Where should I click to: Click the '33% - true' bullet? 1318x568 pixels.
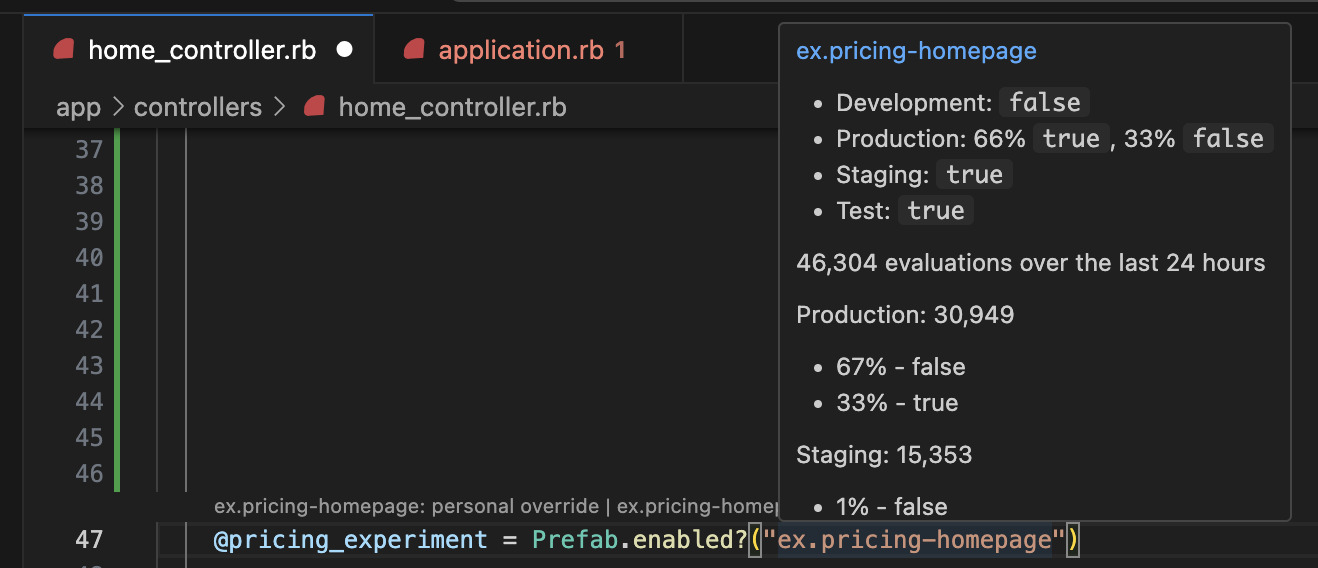(897, 403)
